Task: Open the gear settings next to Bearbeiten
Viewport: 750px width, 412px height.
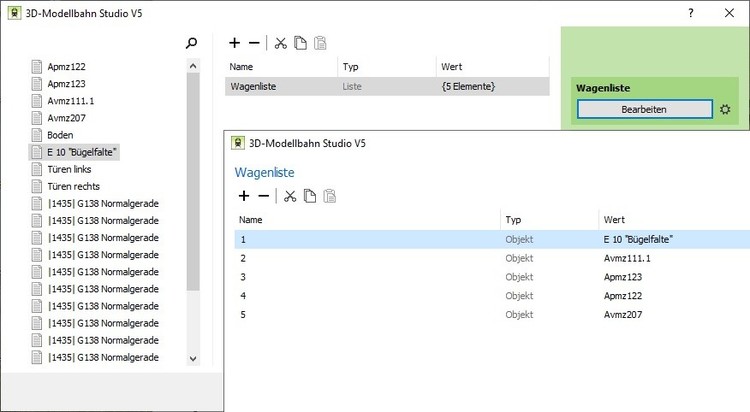Action: point(725,109)
